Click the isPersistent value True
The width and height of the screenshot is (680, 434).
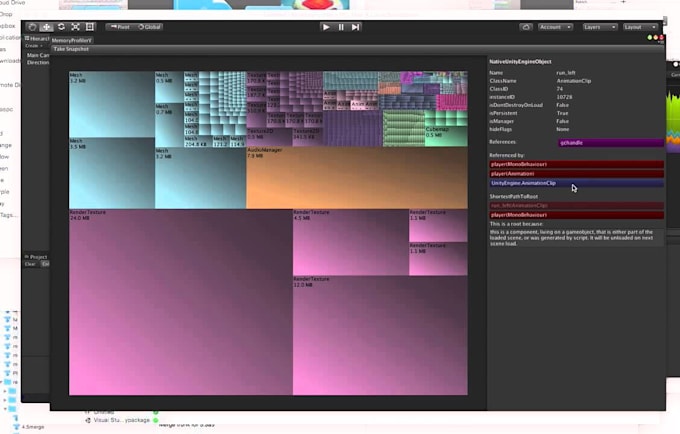point(562,113)
